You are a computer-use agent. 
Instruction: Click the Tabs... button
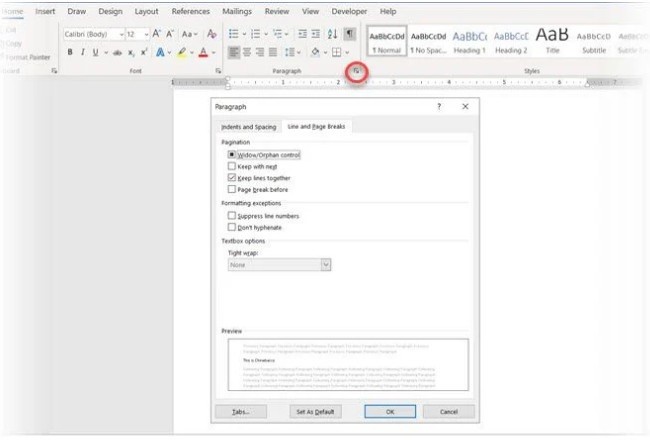[241, 412]
